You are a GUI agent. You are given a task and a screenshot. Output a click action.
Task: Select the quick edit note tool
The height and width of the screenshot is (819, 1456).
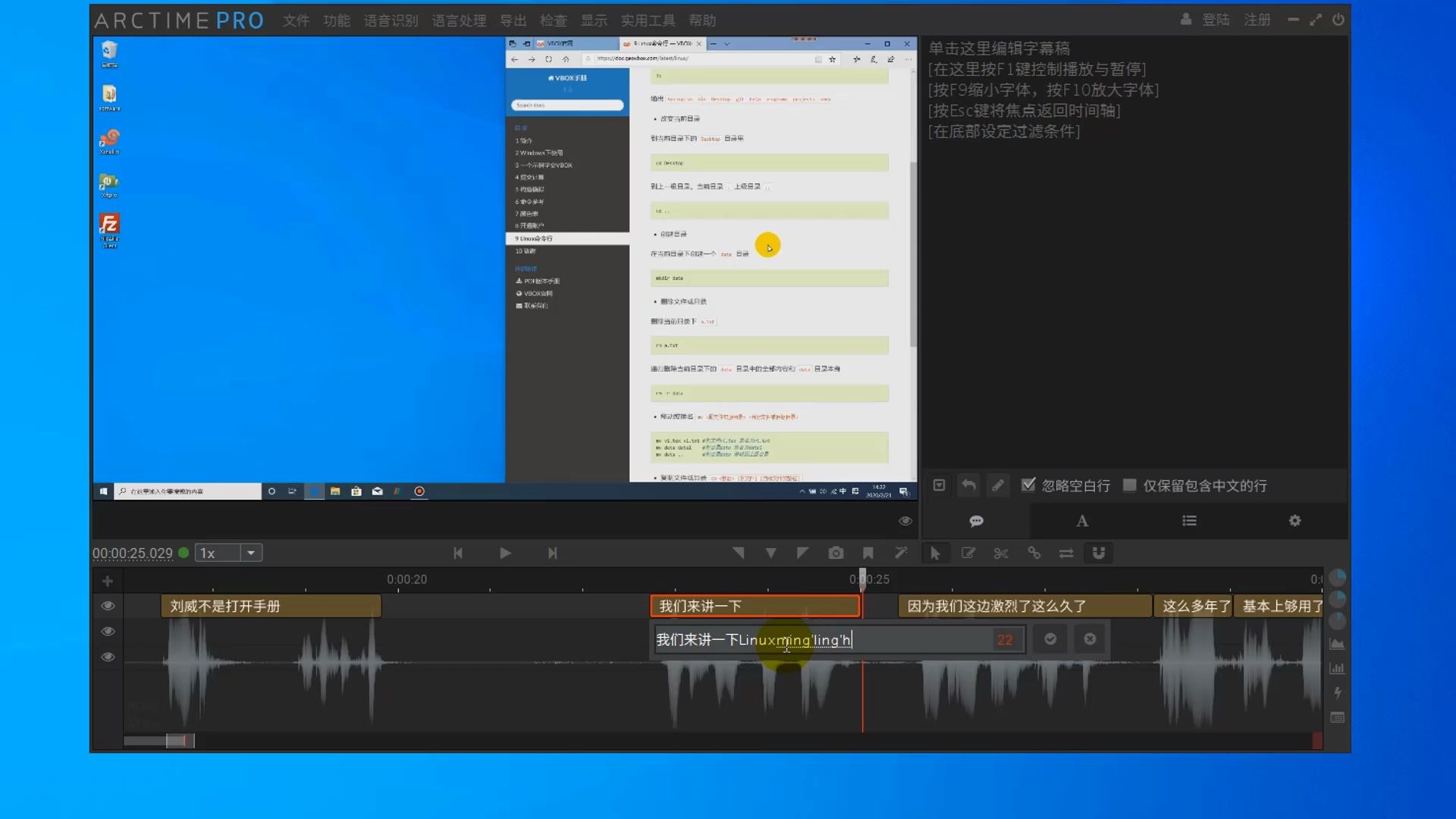click(968, 553)
